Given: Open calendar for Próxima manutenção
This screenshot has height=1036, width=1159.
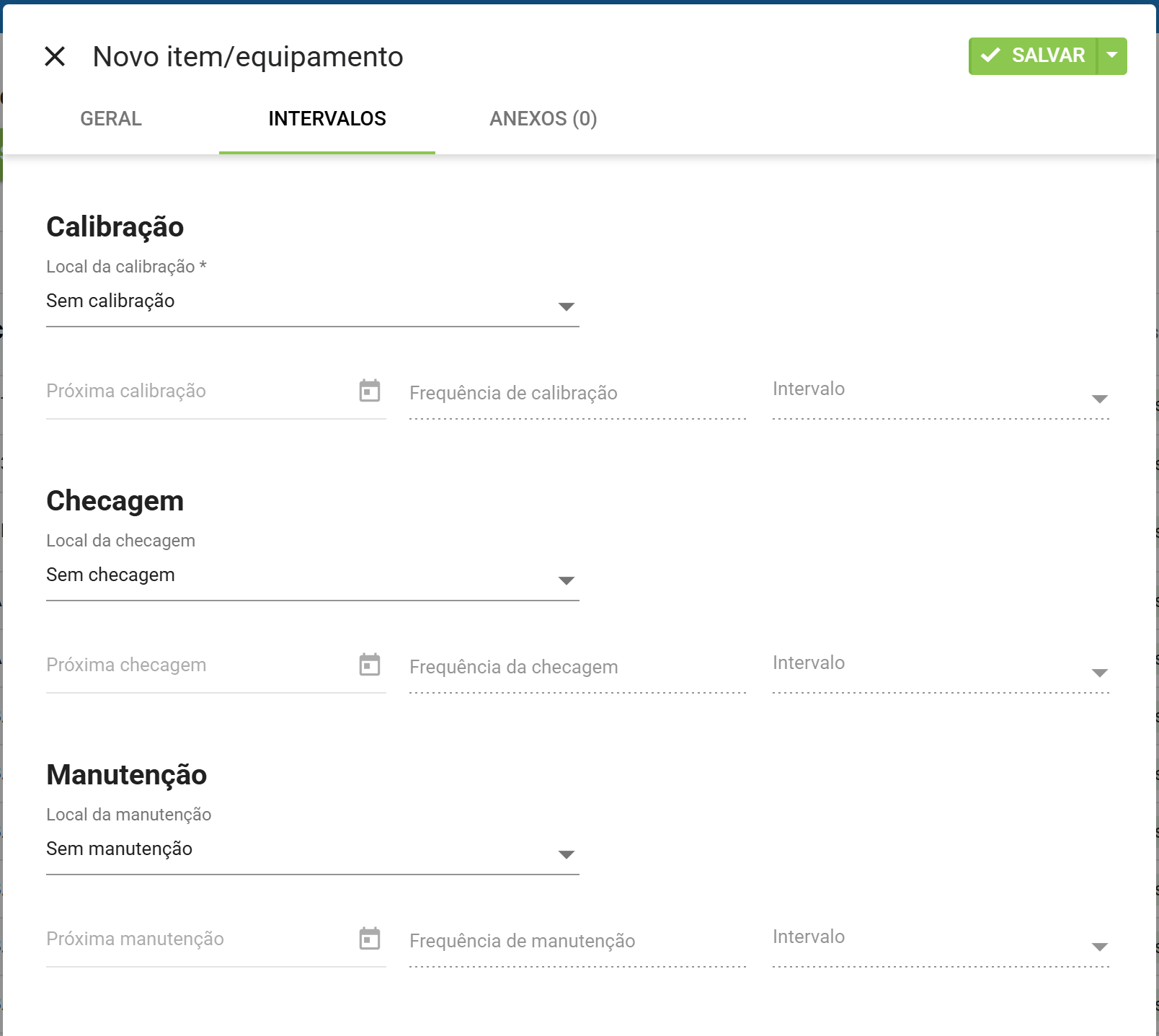Looking at the screenshot, I should tap(370, 939).
